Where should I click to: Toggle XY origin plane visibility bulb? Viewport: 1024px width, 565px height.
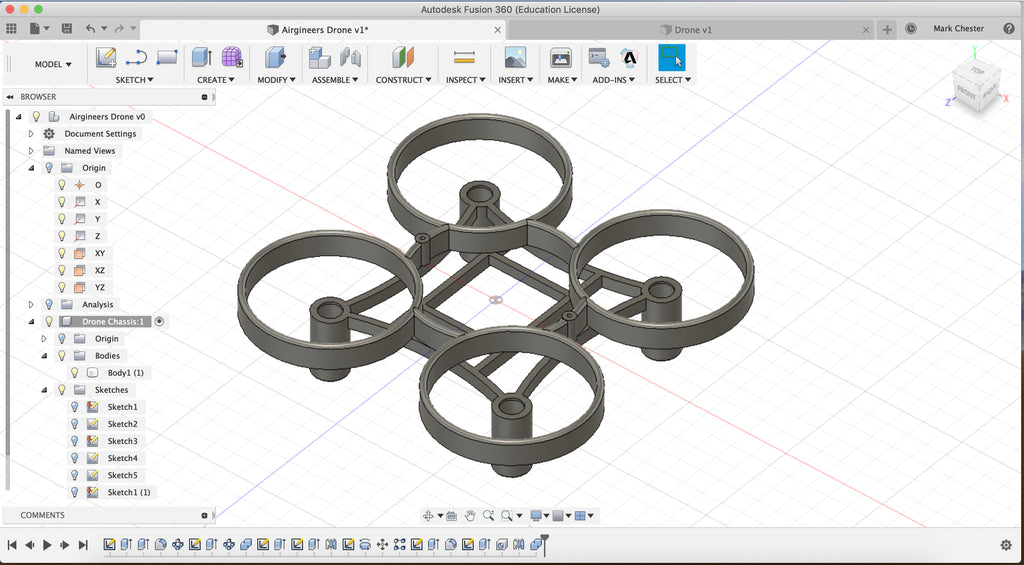(x=61, y=253)
